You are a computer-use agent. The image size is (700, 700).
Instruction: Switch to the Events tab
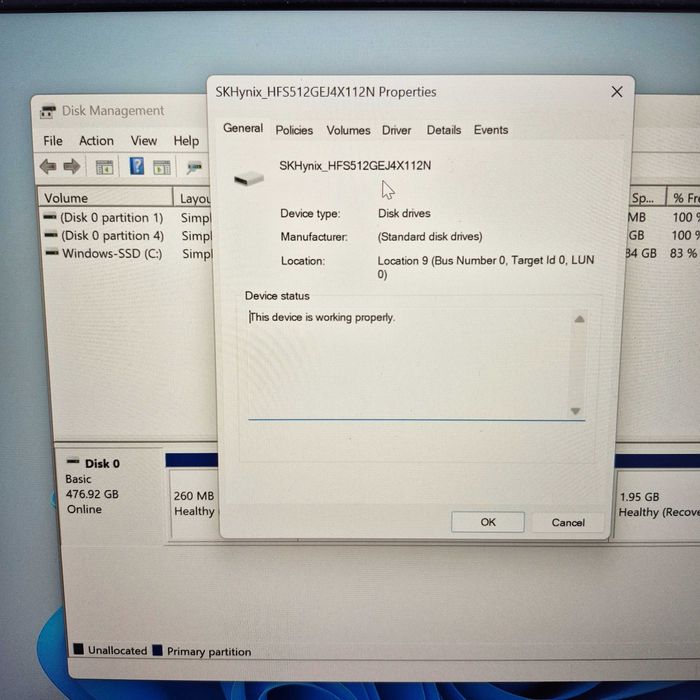[491, 130]
